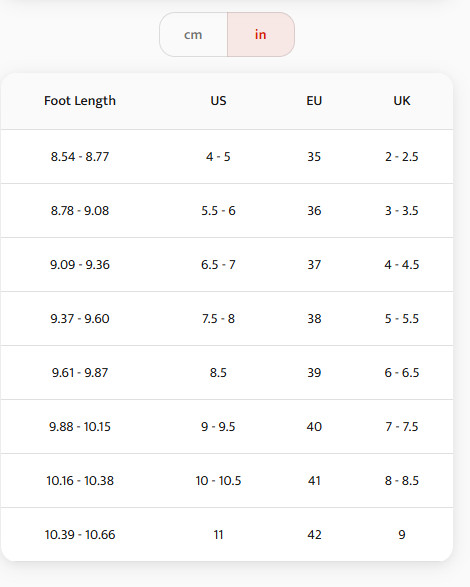Click UK size 4 - 4.5 cell
This screenshot has height=587, width=470.
point(402,265)
